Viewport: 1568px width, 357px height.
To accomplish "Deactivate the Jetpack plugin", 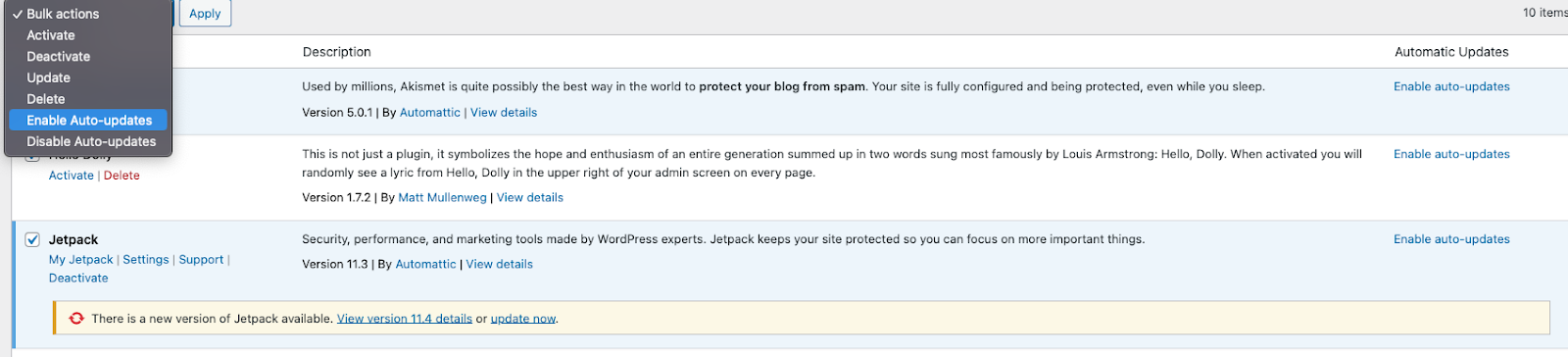I will (78, 279).
